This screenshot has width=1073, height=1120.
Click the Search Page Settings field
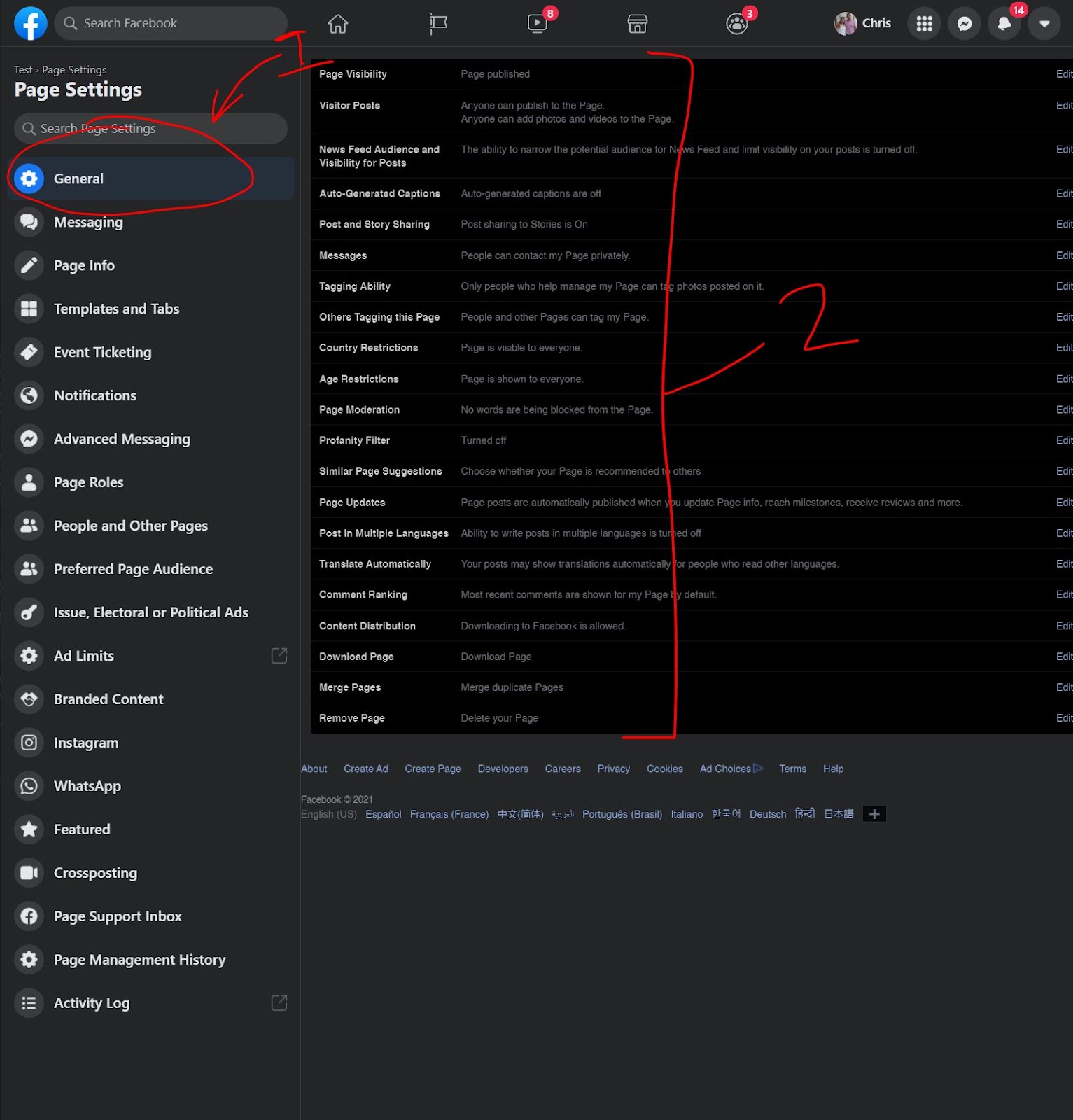[x=150, y=129]
